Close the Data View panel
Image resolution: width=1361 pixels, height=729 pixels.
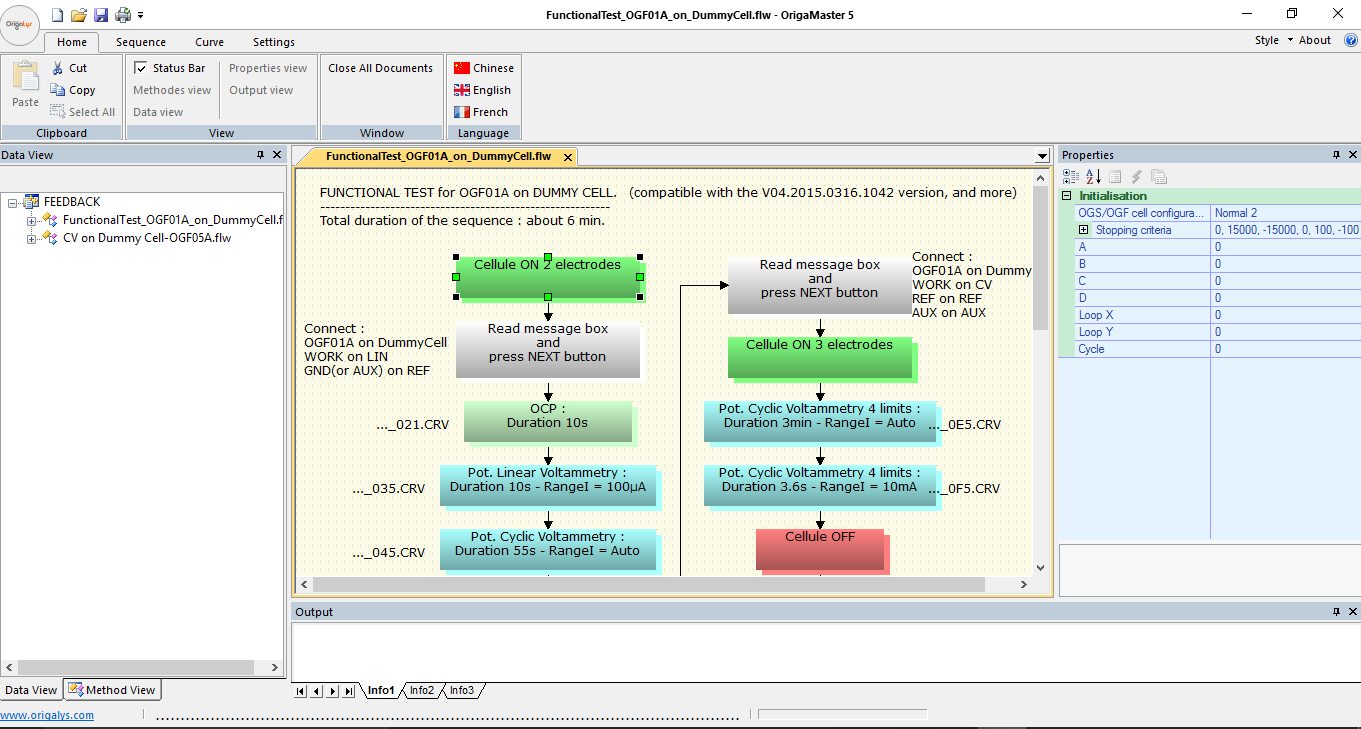(x=277, y=155)
